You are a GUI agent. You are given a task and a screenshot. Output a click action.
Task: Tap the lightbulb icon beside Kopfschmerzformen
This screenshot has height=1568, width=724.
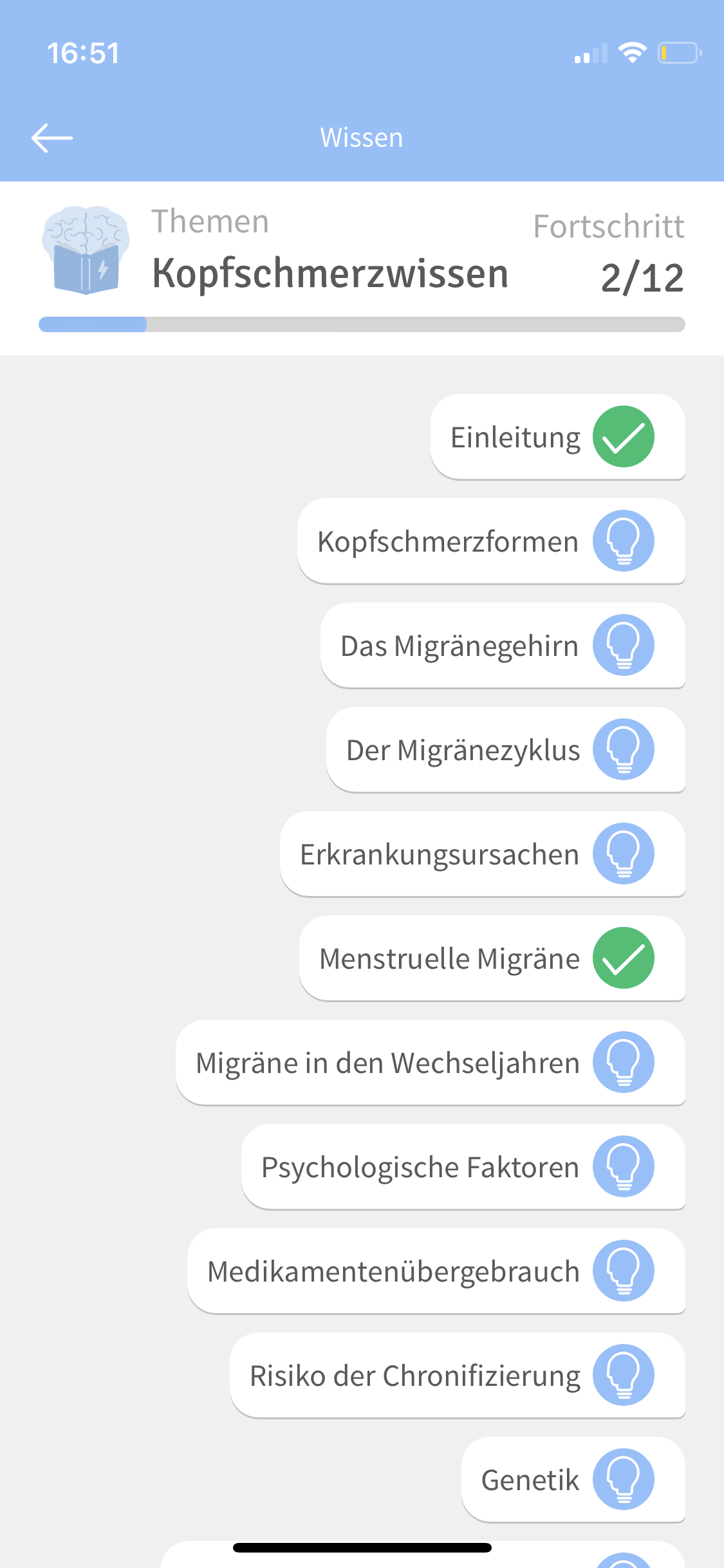click(623, 541)
